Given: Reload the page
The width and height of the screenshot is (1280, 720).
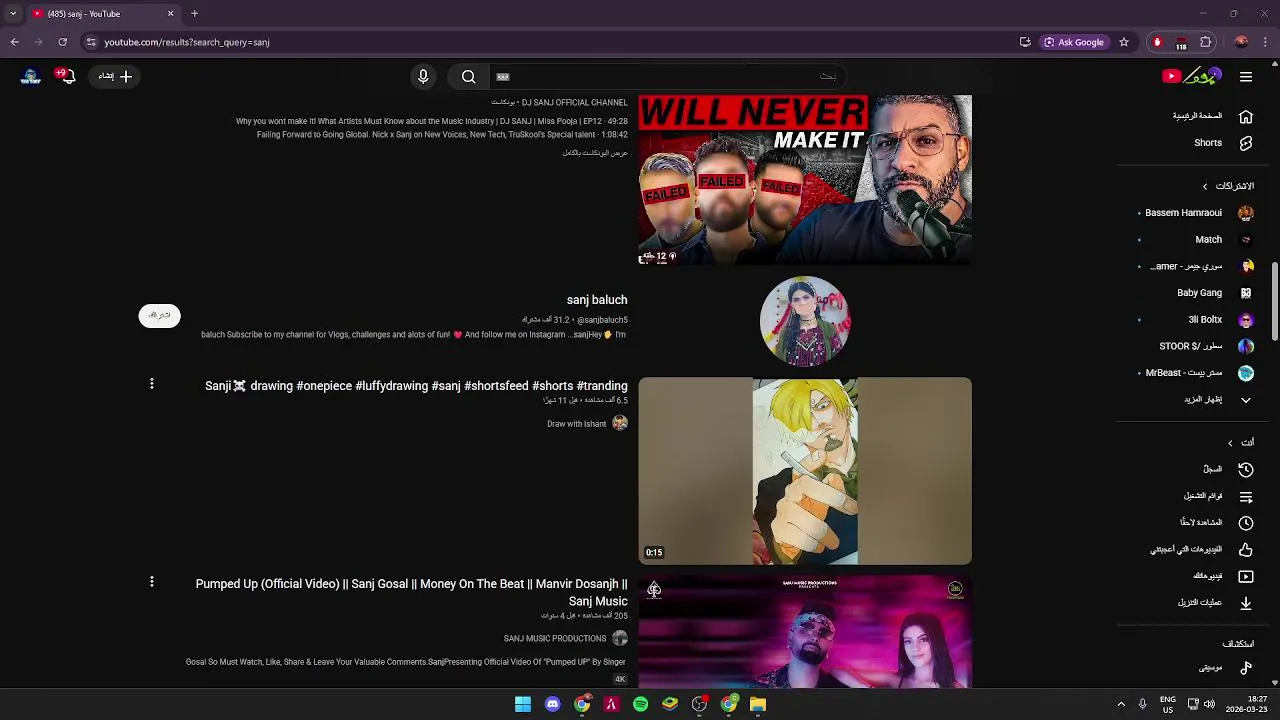Looking at the screenshot, I should tap(62, 42).
